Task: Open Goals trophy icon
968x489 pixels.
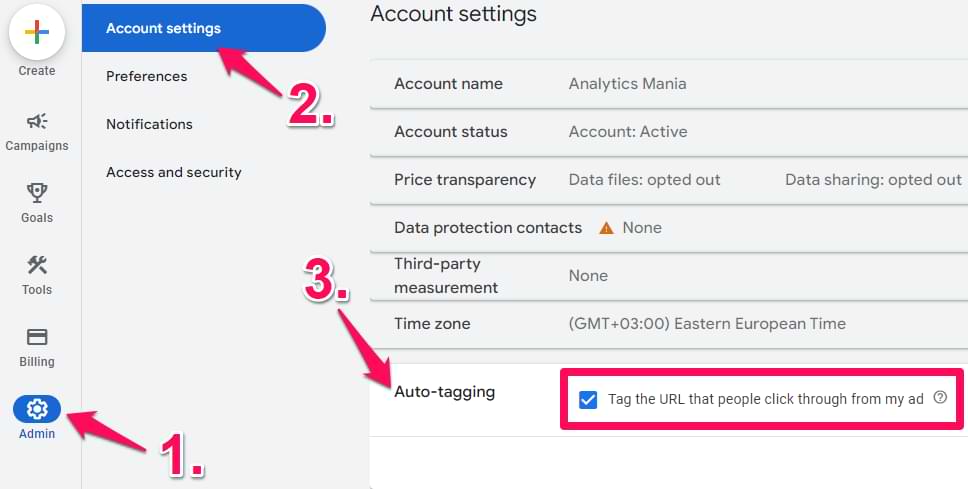Action: [37, 193]
